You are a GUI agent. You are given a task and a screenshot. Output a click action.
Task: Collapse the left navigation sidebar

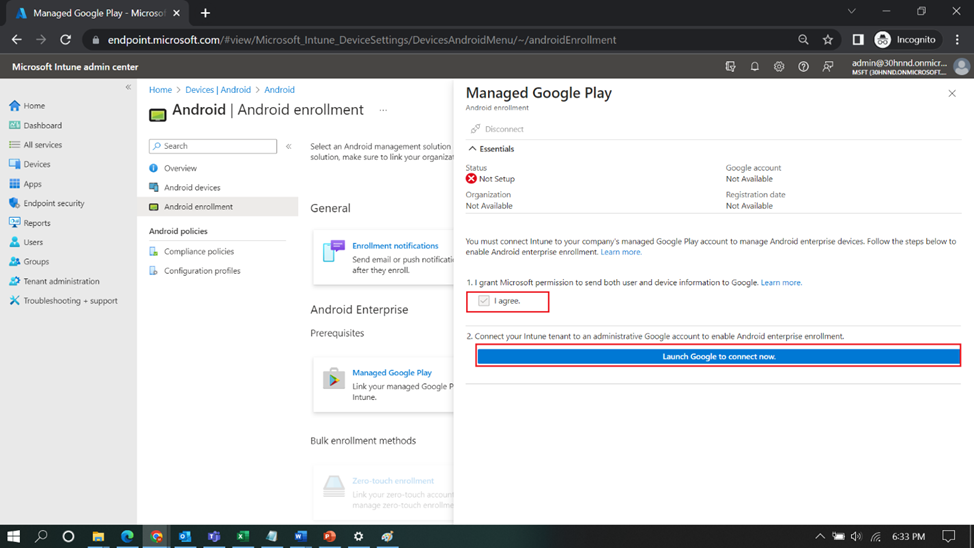pos(128,87)
